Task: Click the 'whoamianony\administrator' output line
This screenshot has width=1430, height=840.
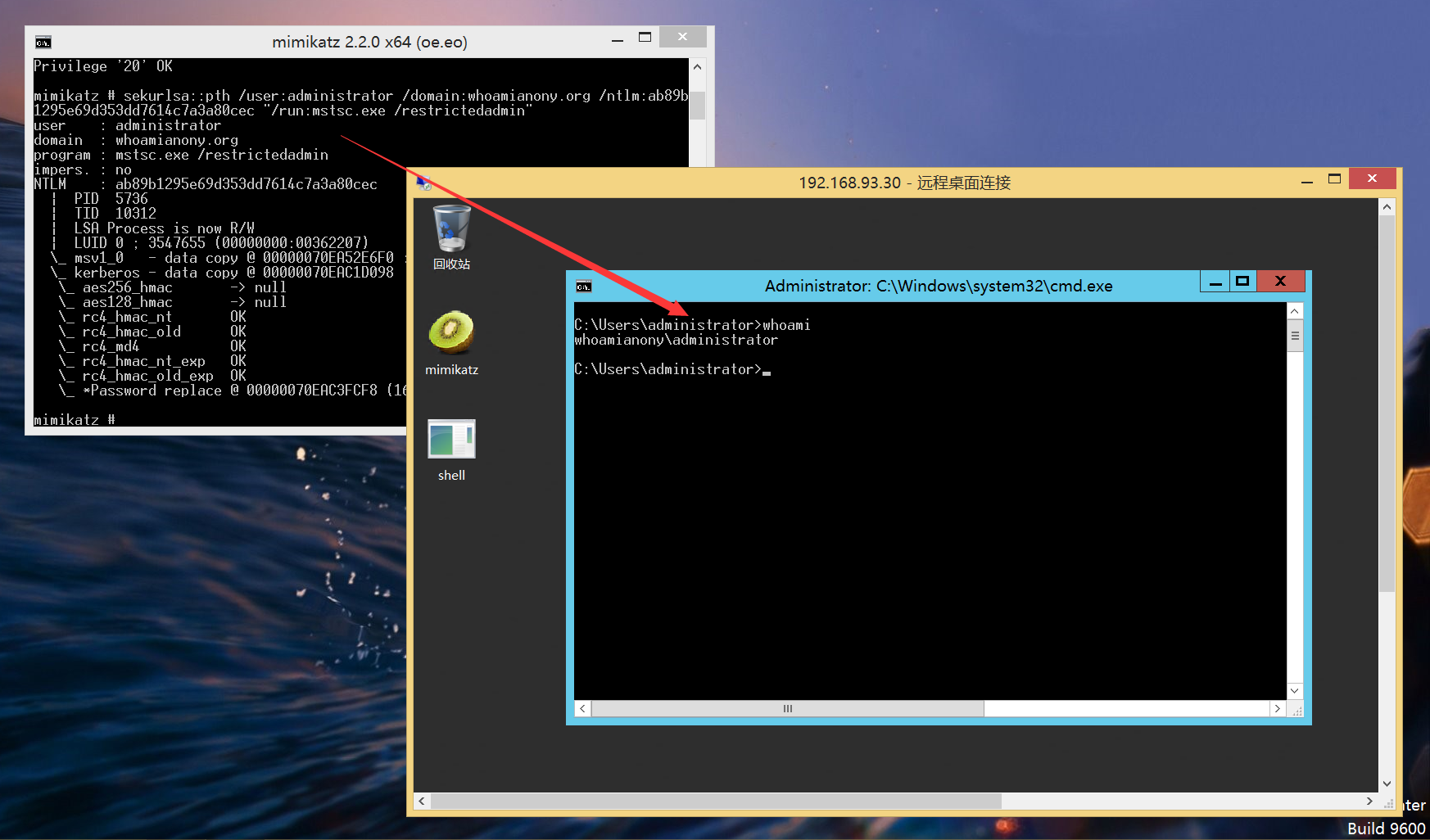Action: point(677,340)
